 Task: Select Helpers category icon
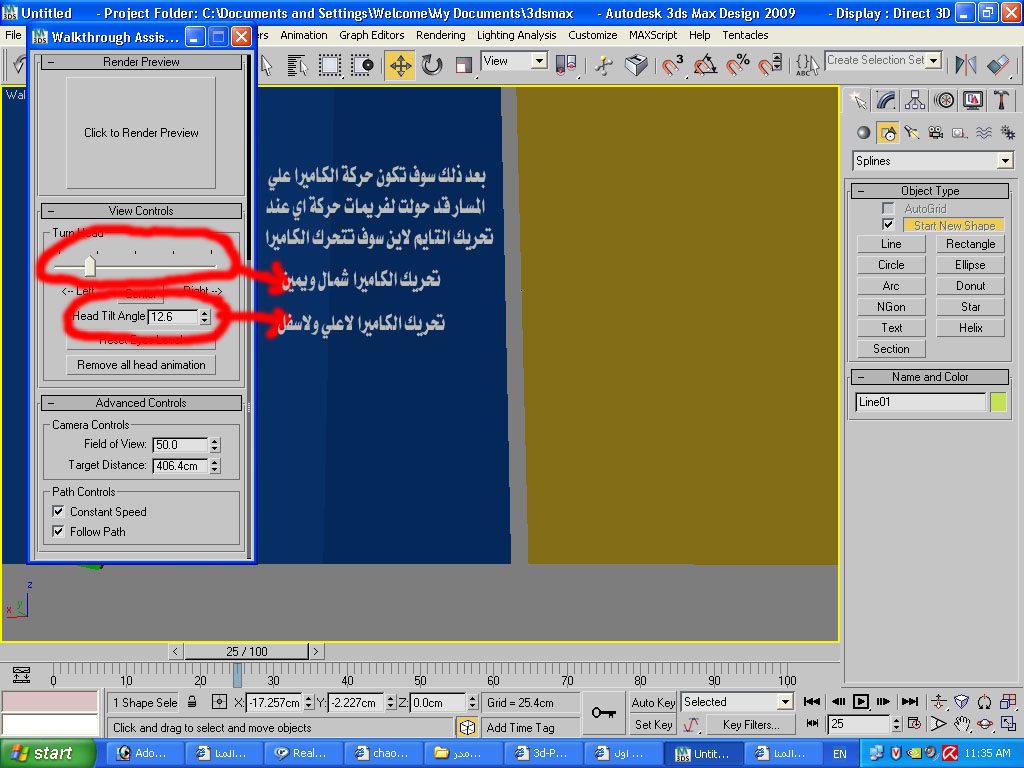coord(960,133)
